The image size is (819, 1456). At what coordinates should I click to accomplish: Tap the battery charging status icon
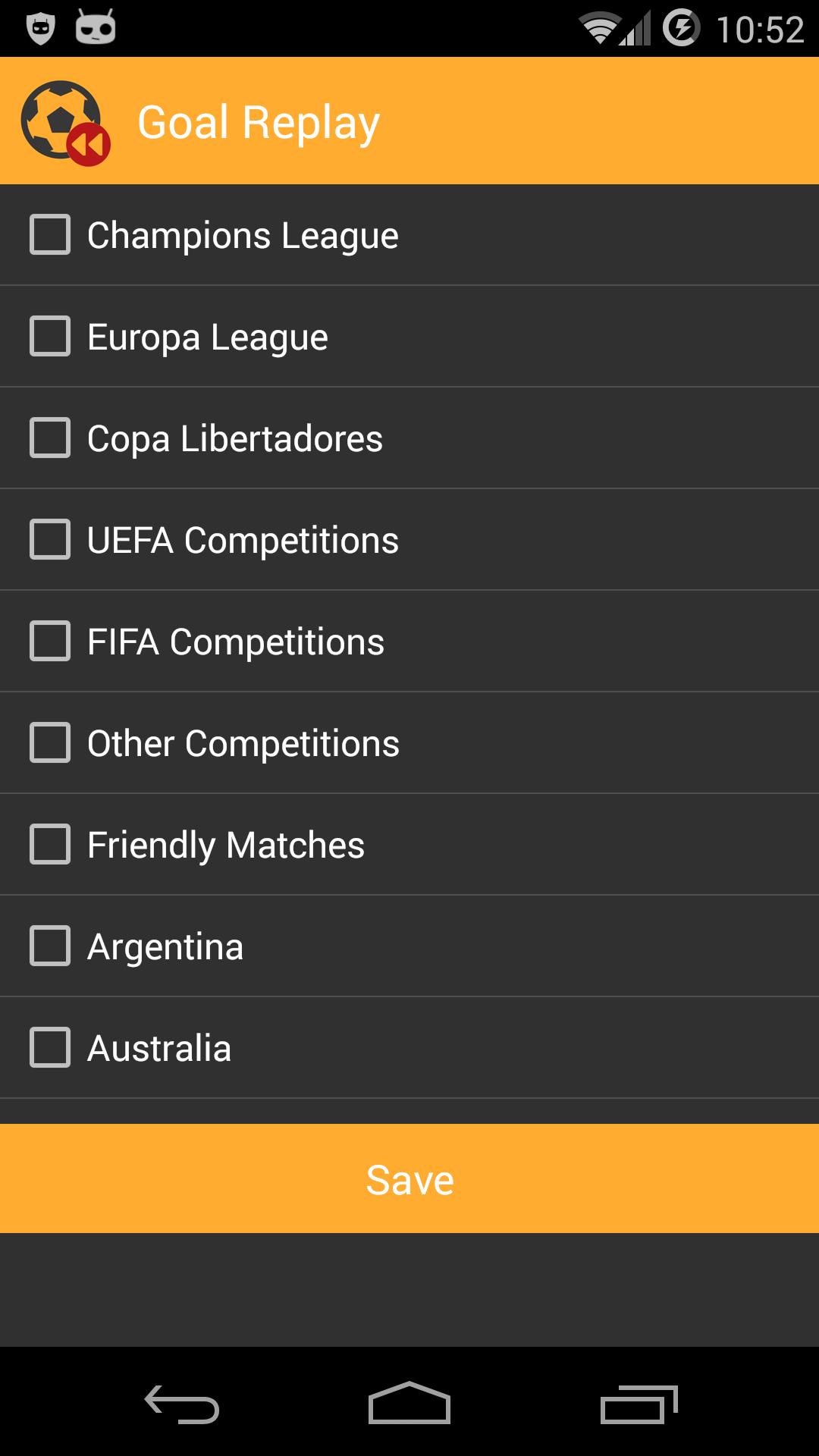click(x=681, y=29)
